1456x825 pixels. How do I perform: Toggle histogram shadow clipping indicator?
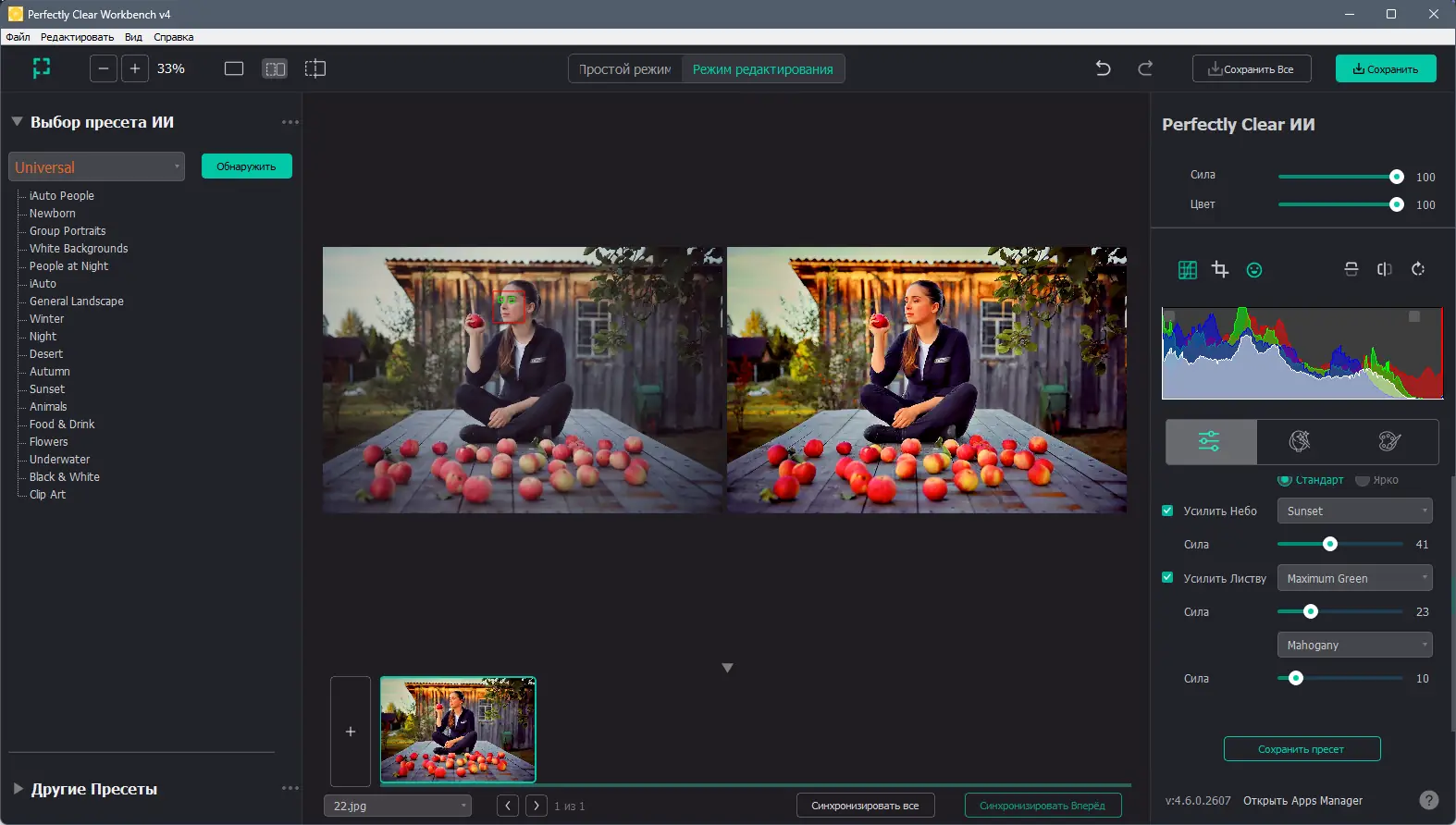[1169, 316]
